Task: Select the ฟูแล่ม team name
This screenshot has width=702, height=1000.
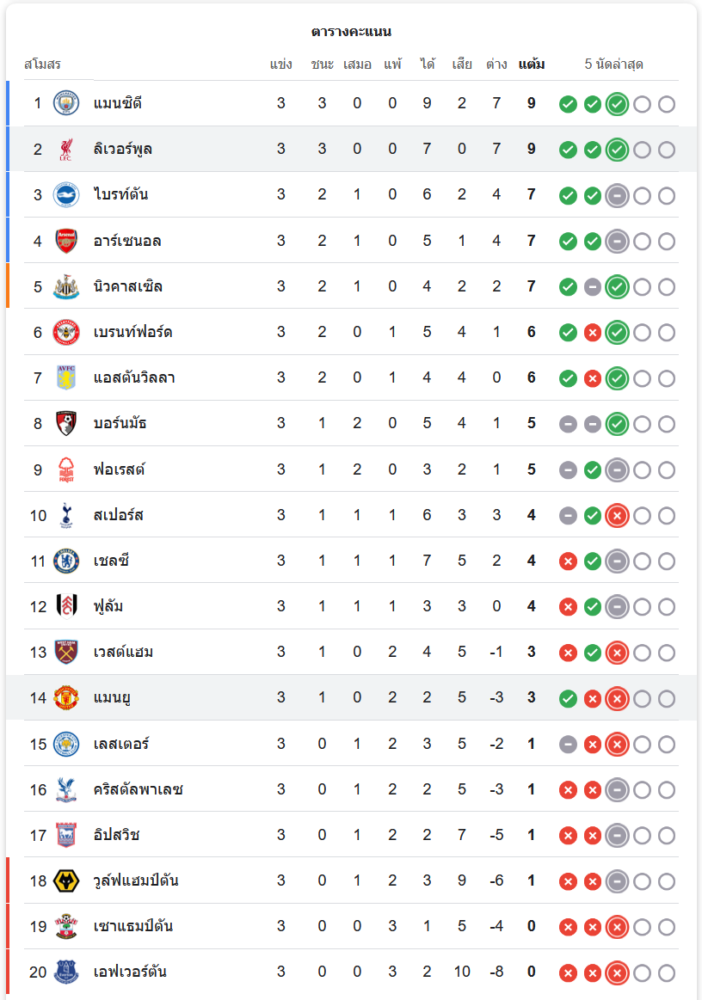Action: (x=108, y=607)
